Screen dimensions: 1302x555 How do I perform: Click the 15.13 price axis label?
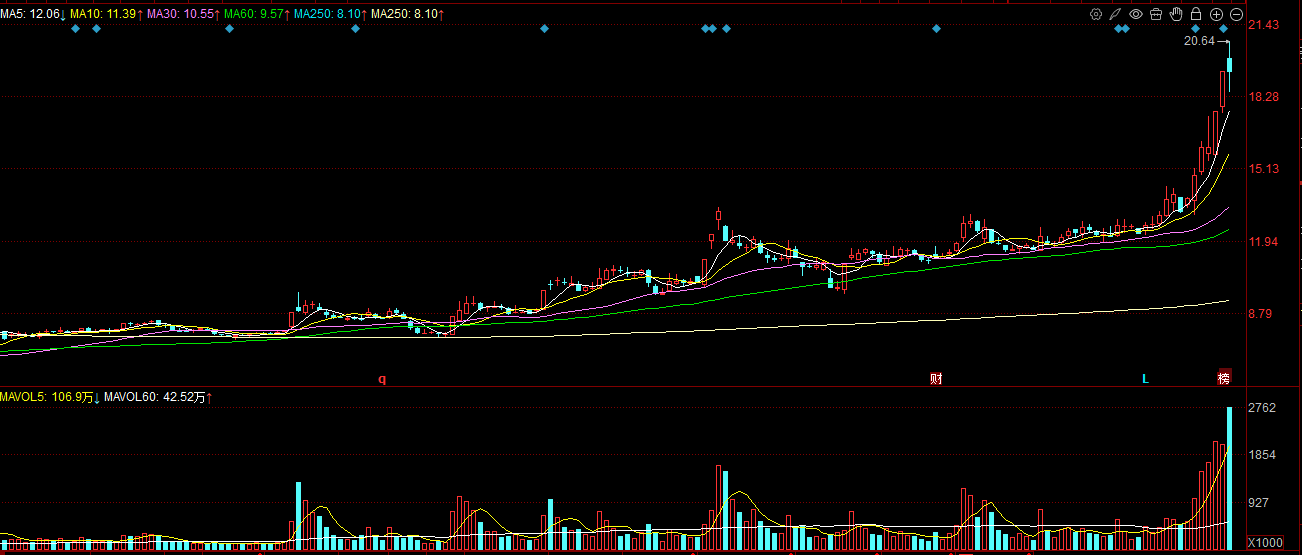point(1264,169)
